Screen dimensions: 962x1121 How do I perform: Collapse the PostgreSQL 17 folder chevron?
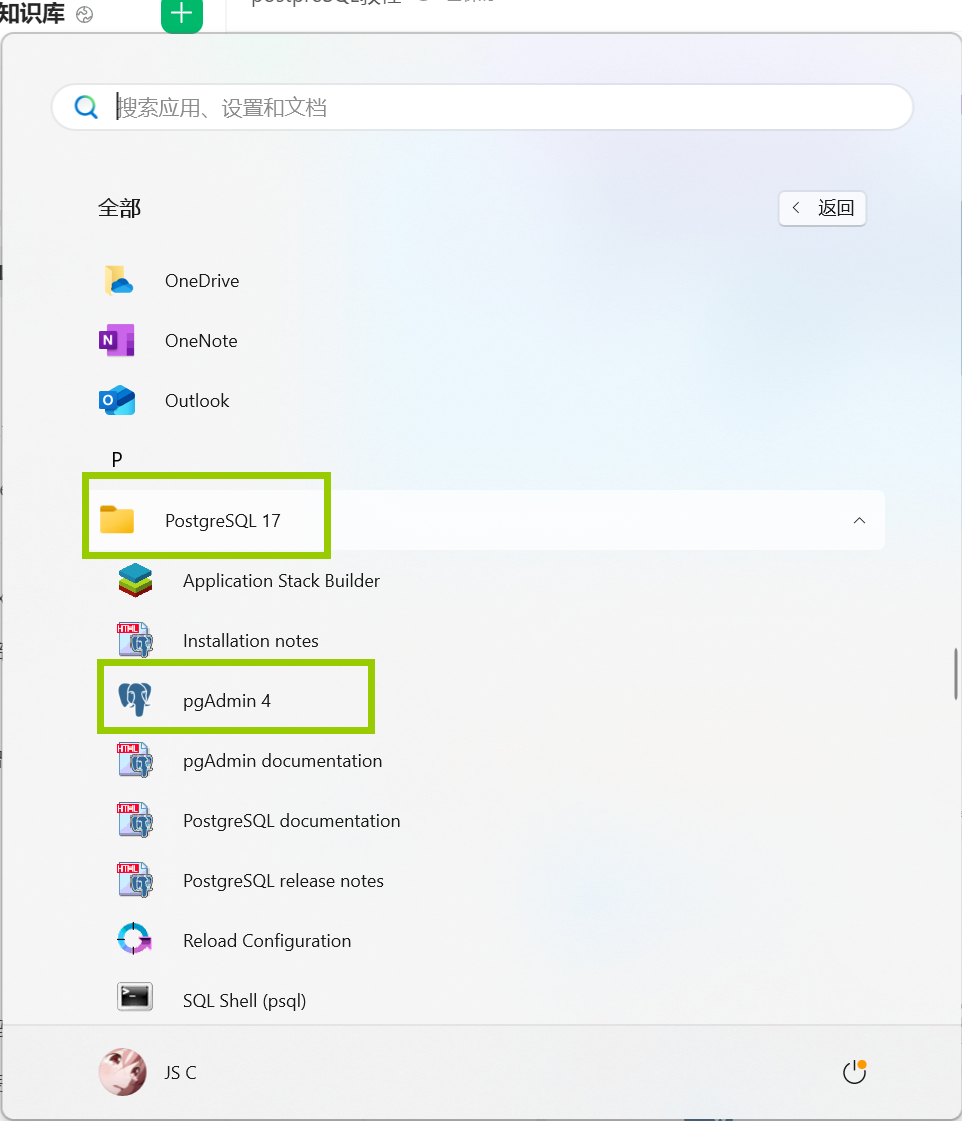(859, 520)
